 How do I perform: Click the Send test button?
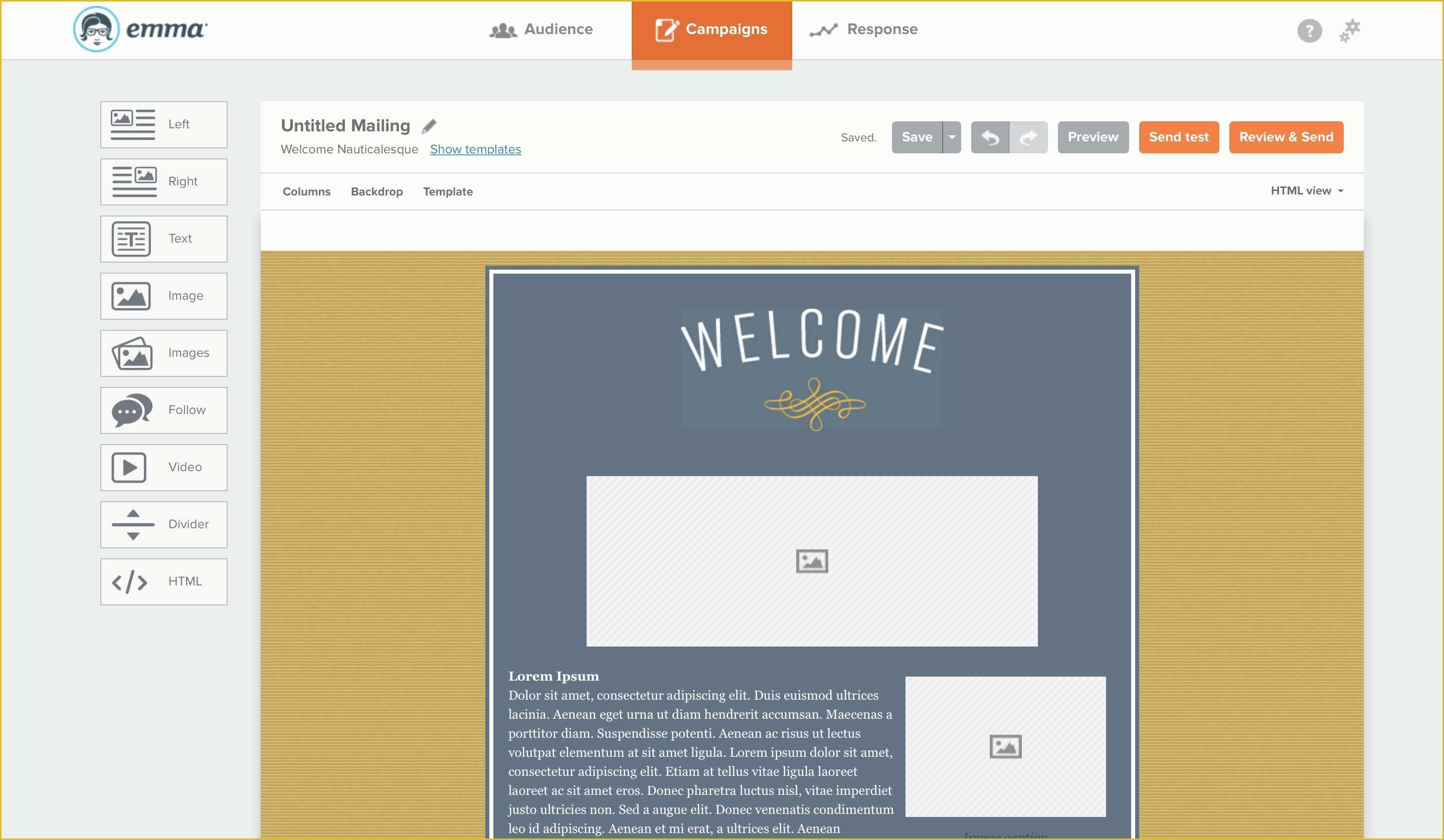[1179, 137]
